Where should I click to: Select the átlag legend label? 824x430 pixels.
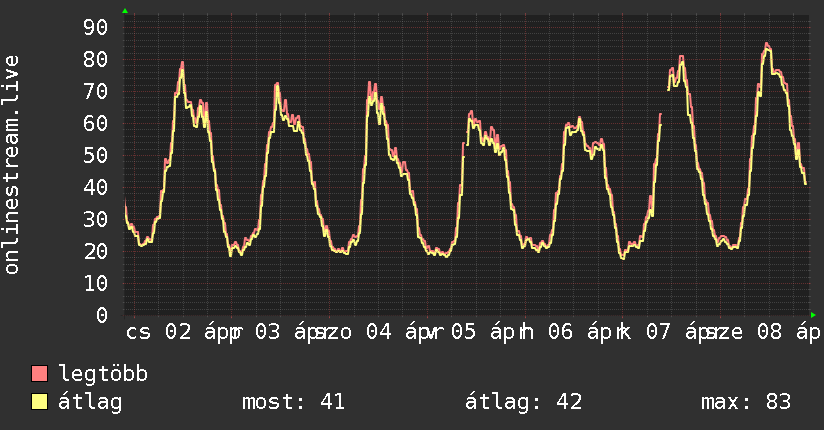[x=90, y=402]
